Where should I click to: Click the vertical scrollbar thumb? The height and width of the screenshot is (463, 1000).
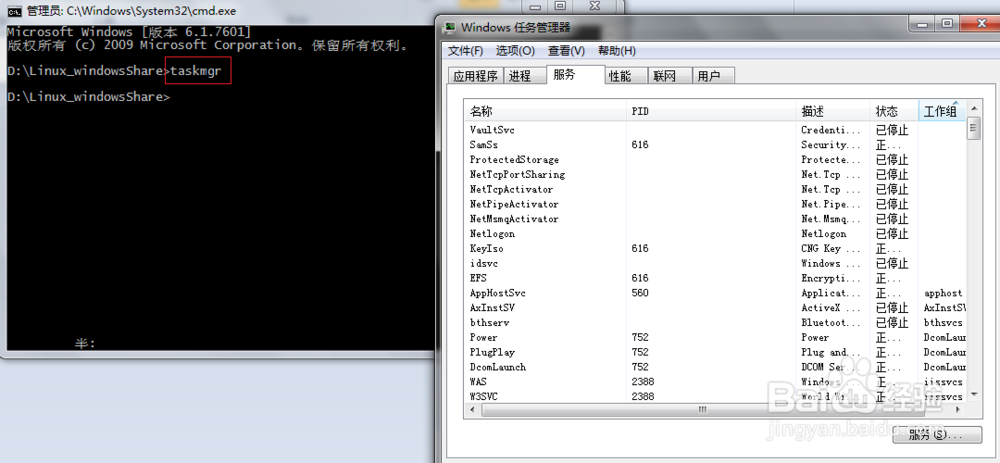(973, 128)
